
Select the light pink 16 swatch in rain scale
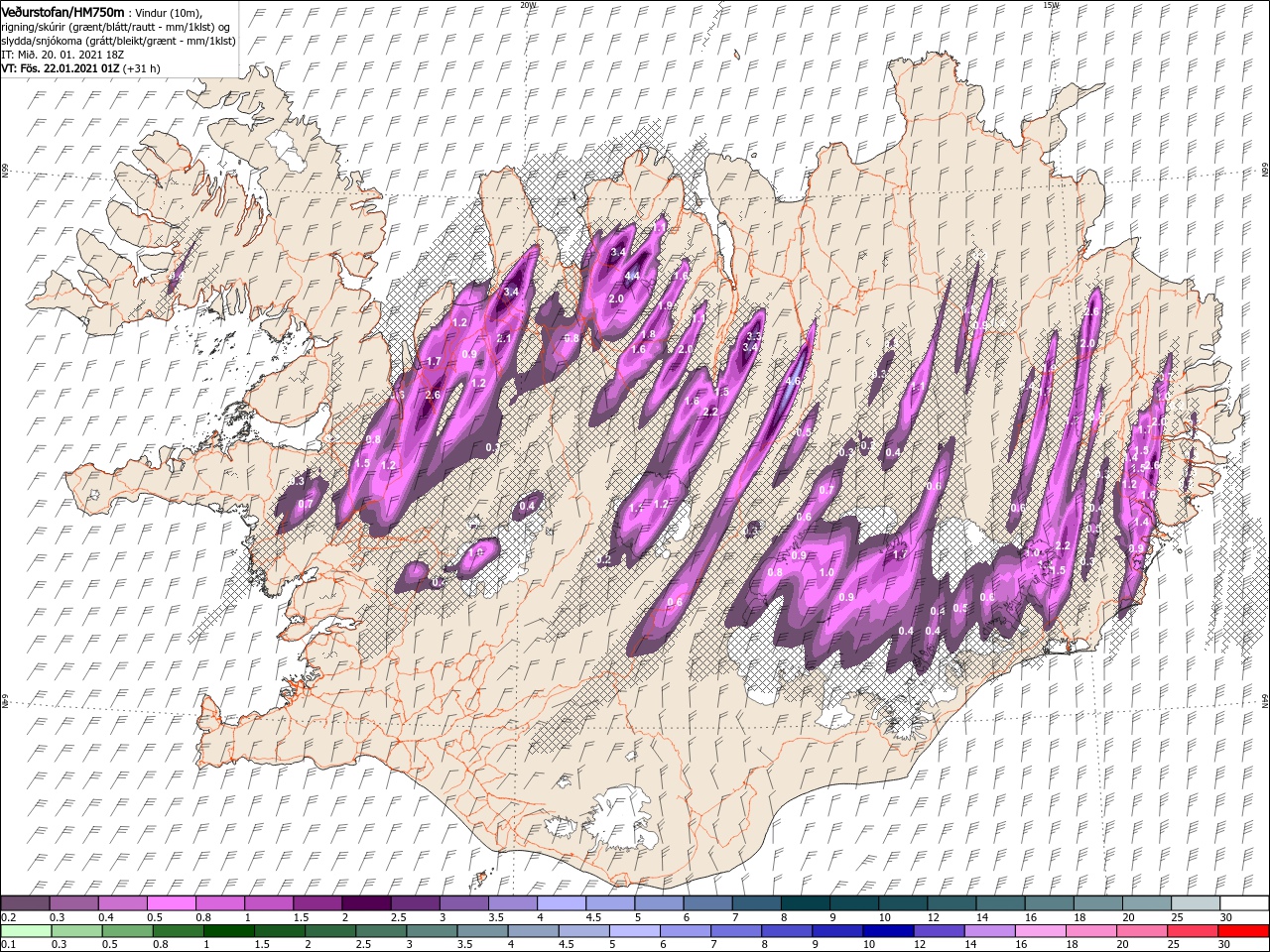tap(1041, 931)
